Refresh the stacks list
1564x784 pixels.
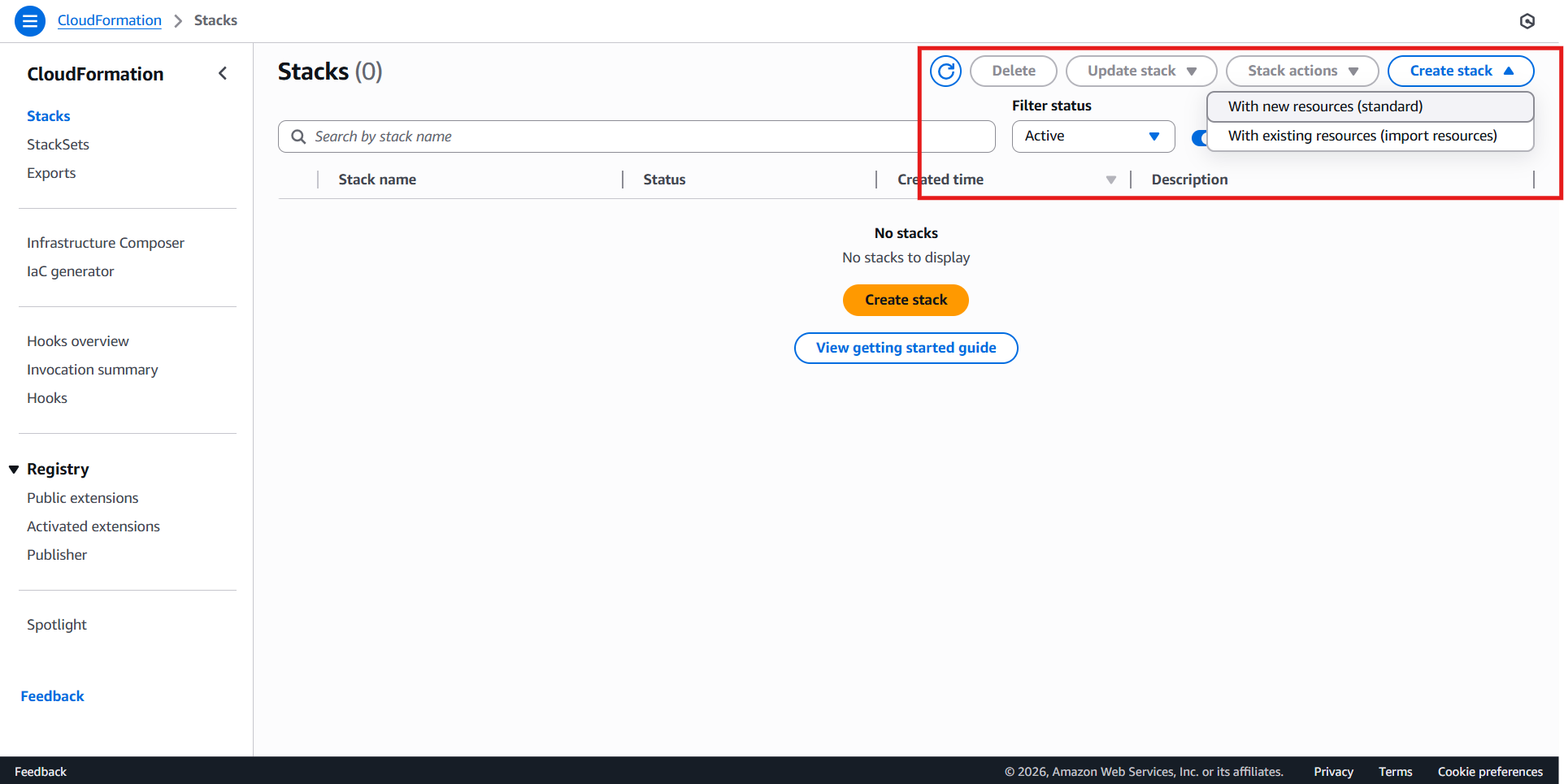point(945,71)
